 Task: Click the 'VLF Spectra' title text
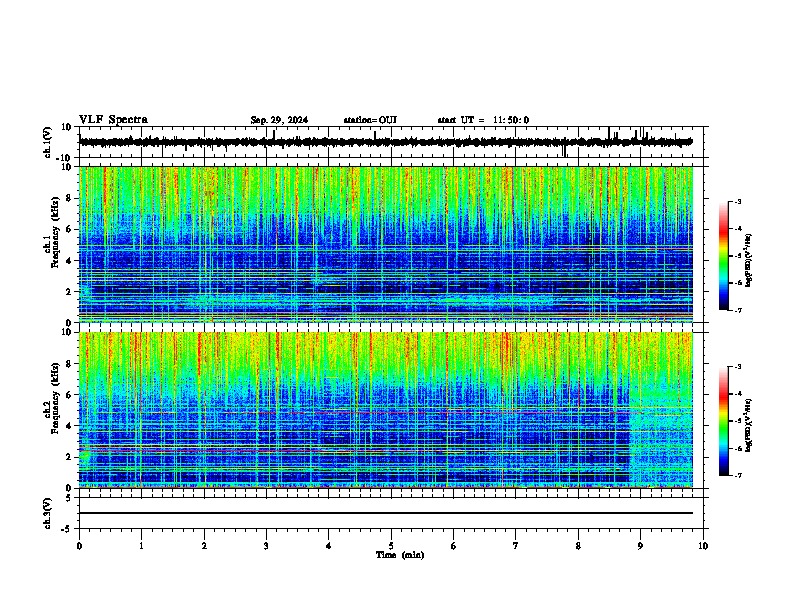click(x=113, y=120)
